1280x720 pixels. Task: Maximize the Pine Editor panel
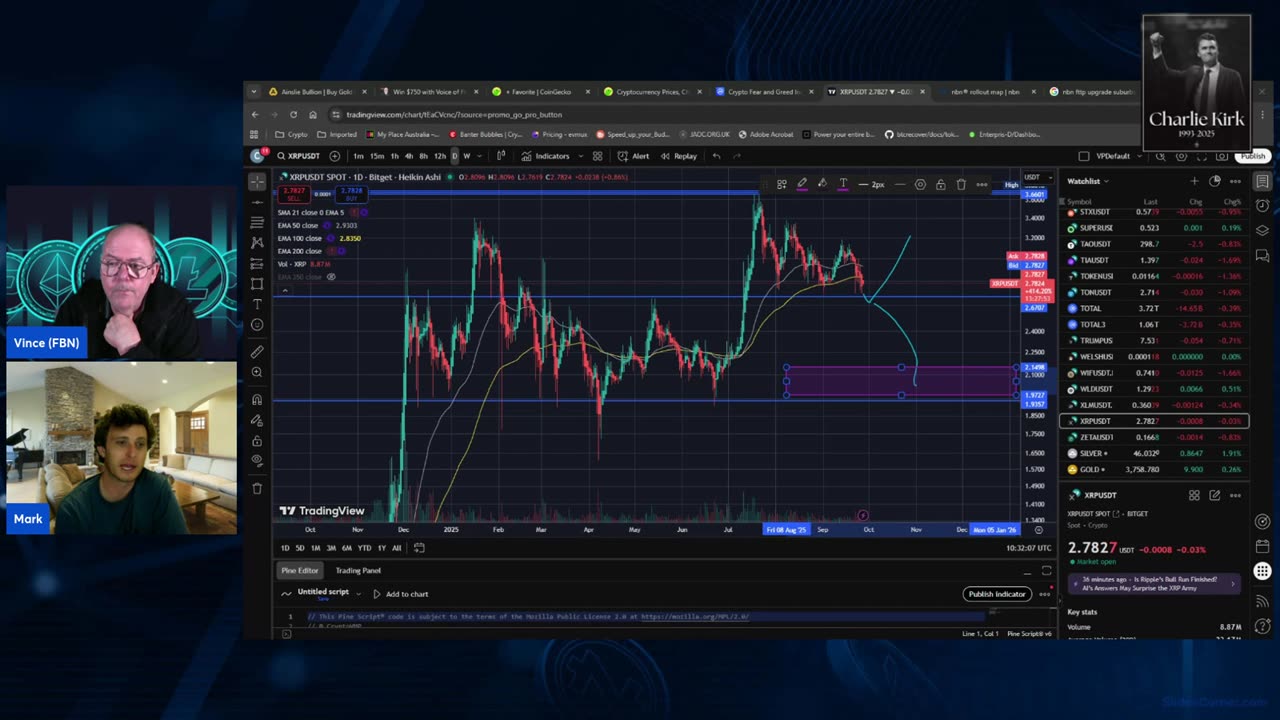coord(1046,571)
